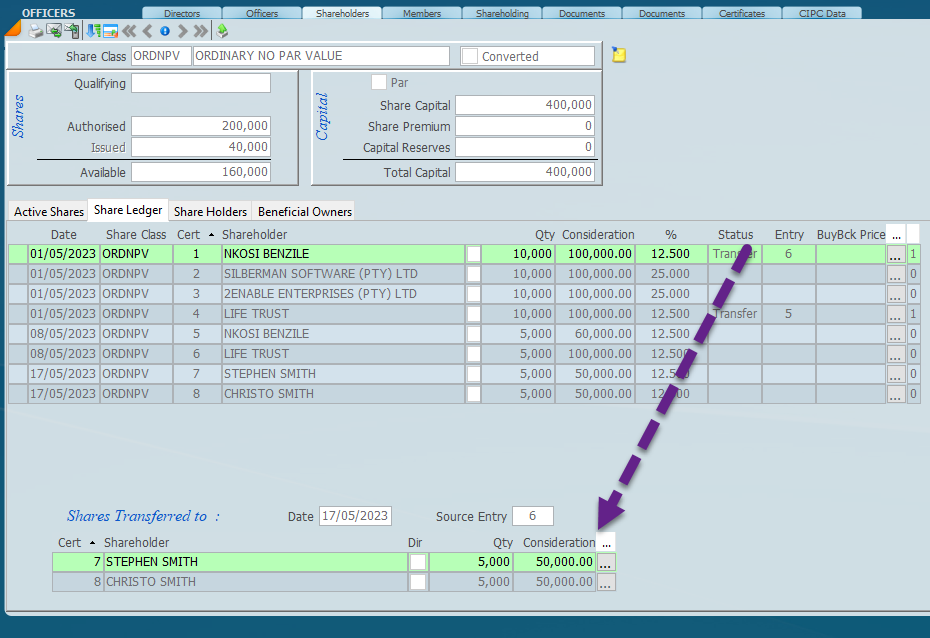Open ellipsis button for STEPHEN SMITH transfer row
Screen dimensions: 930x638
point(606,562)
